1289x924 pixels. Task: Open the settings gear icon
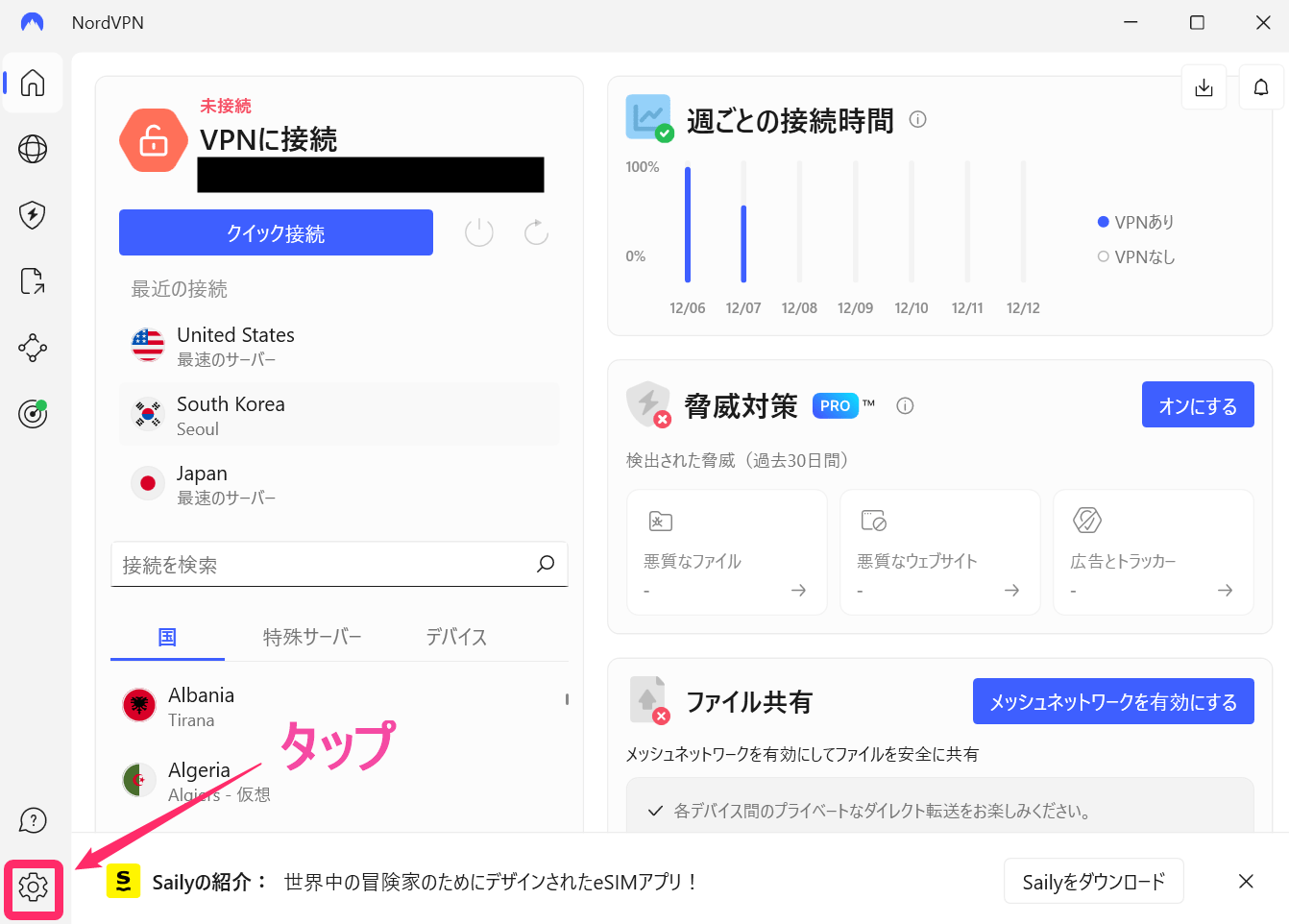click(x=33, y=888)
